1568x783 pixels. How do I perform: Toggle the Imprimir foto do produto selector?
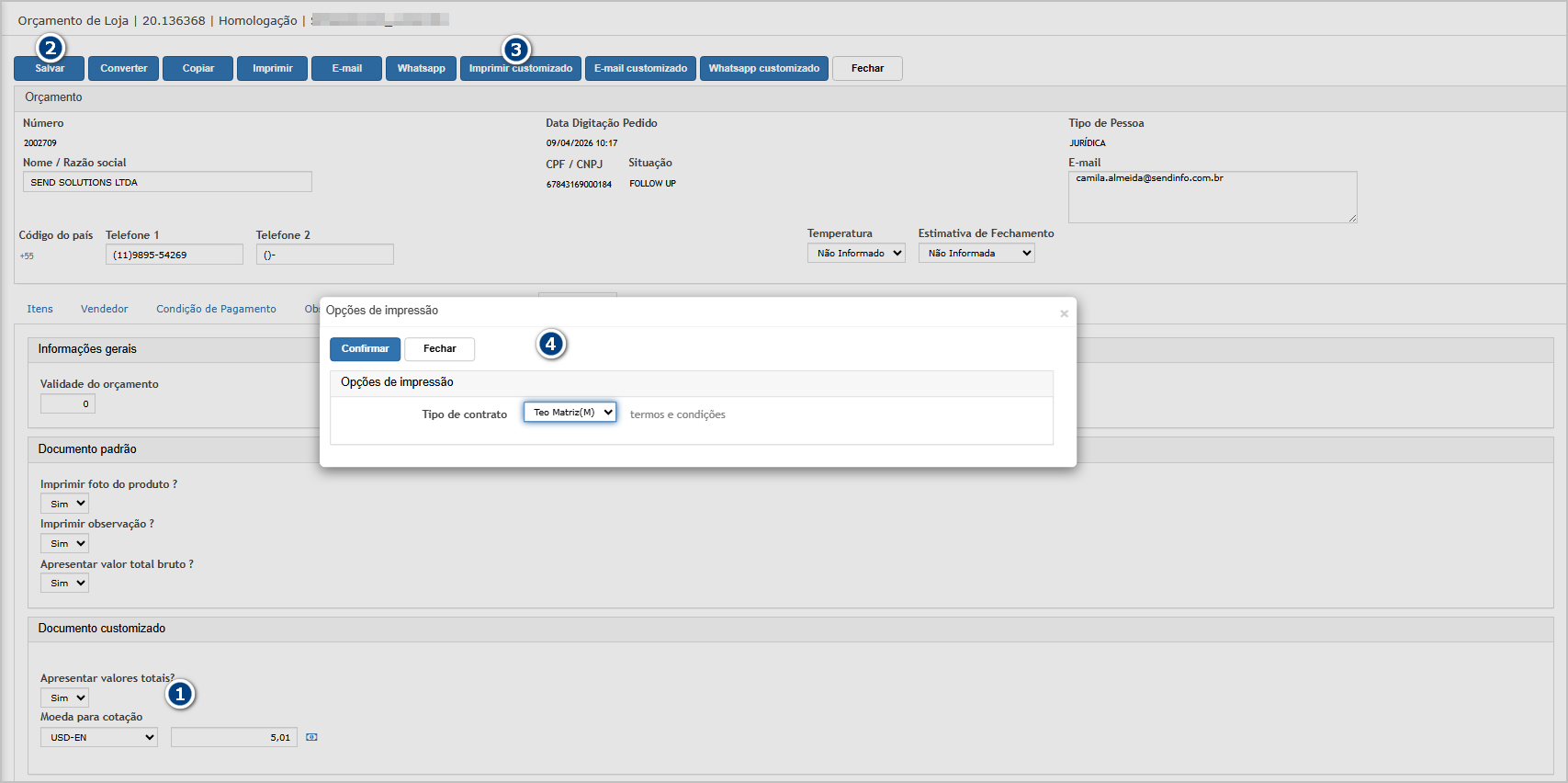click(x=64, y=504)
